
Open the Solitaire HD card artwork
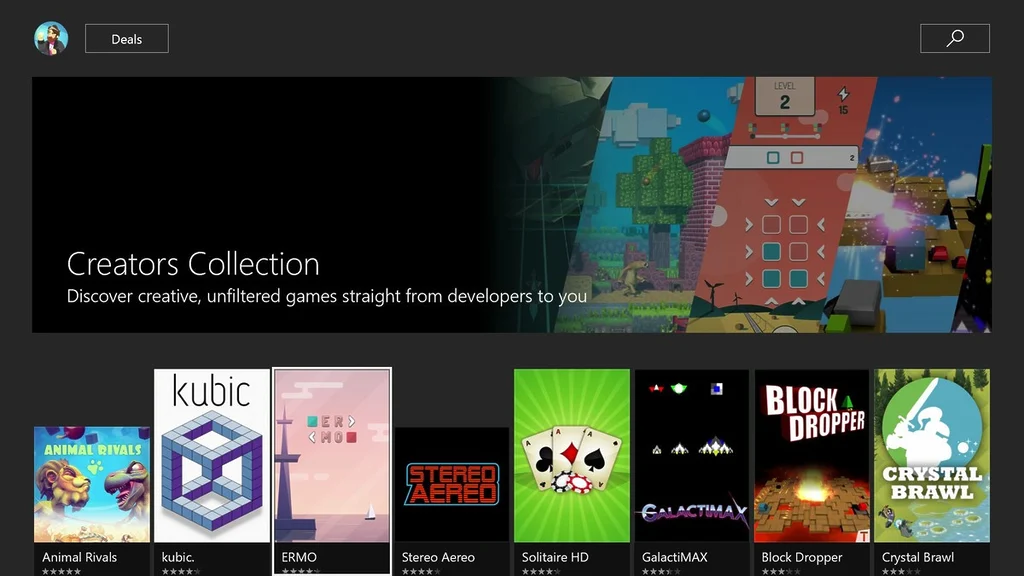tap(572, 455)
